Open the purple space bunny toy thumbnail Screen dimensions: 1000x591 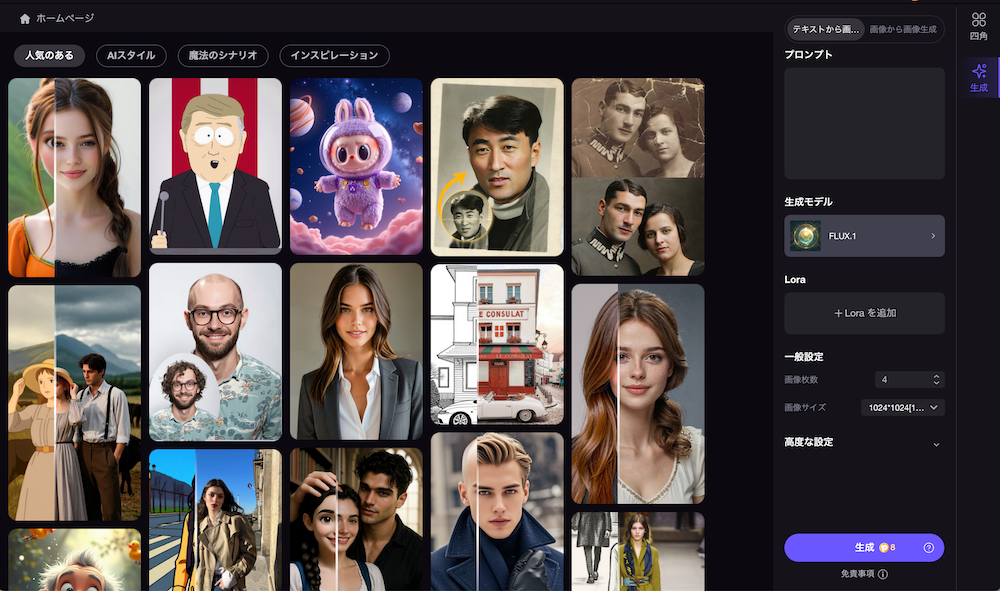click(357, 166)
